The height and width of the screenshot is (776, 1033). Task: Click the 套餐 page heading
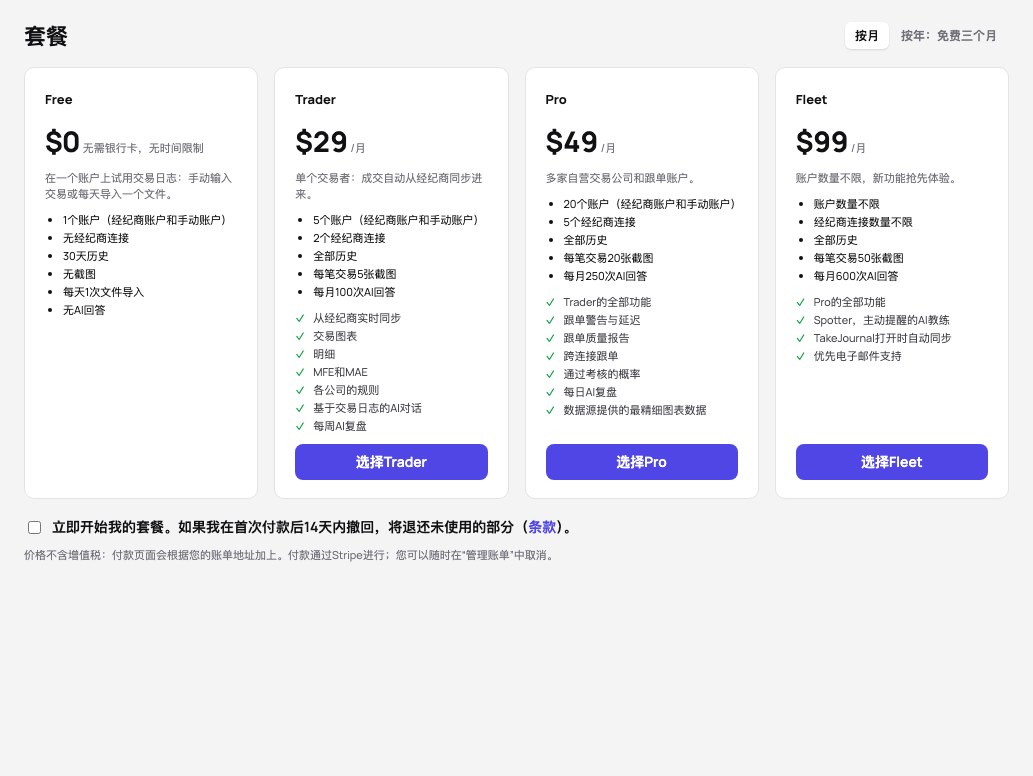(46, 36)
